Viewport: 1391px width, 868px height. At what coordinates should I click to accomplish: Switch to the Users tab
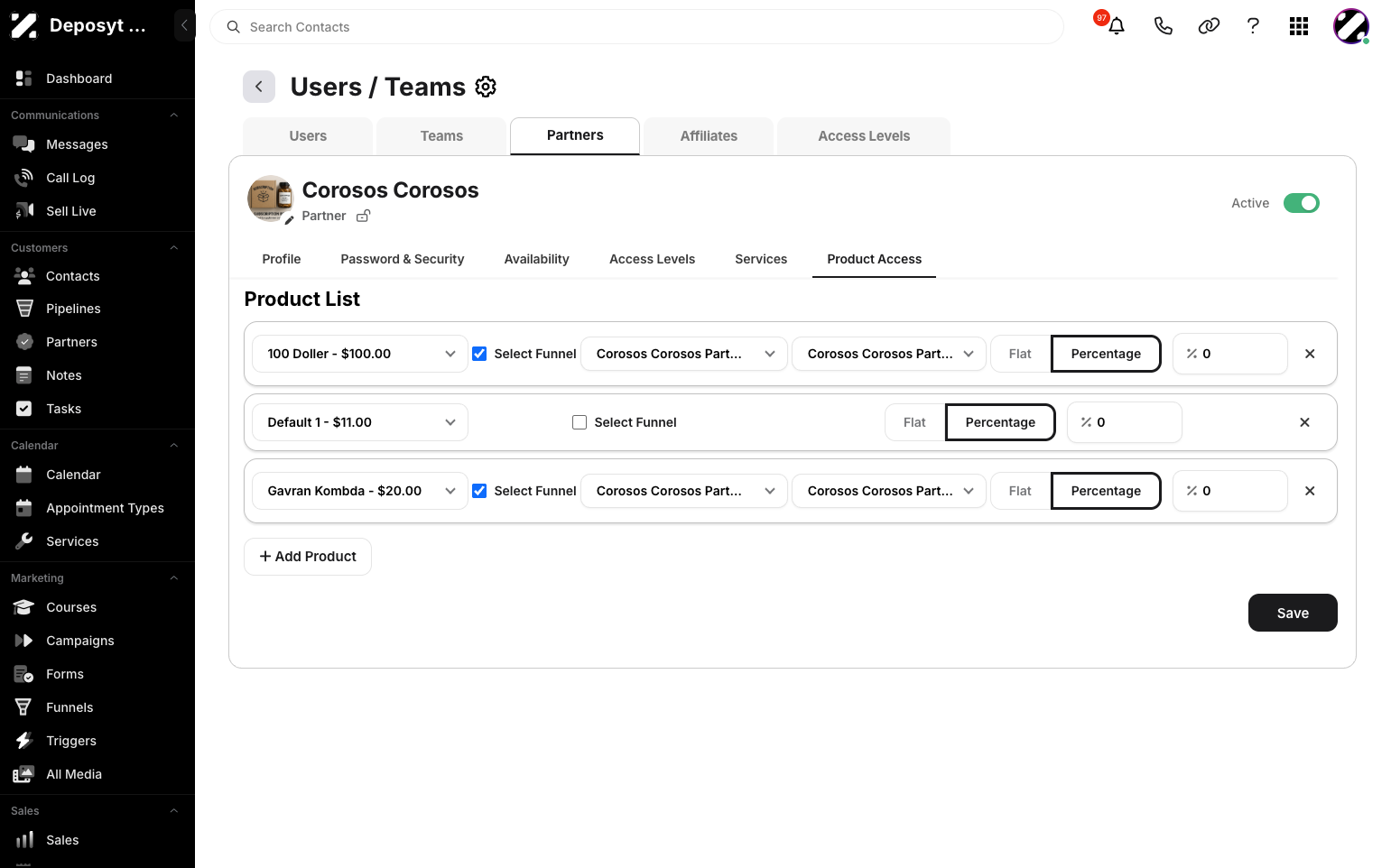click(308, 136)
